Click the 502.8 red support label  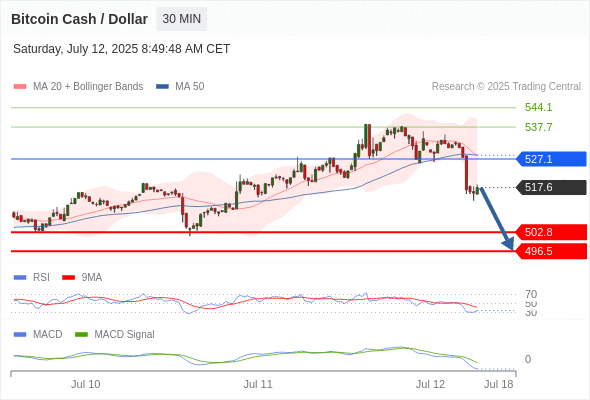pos(551,232)
